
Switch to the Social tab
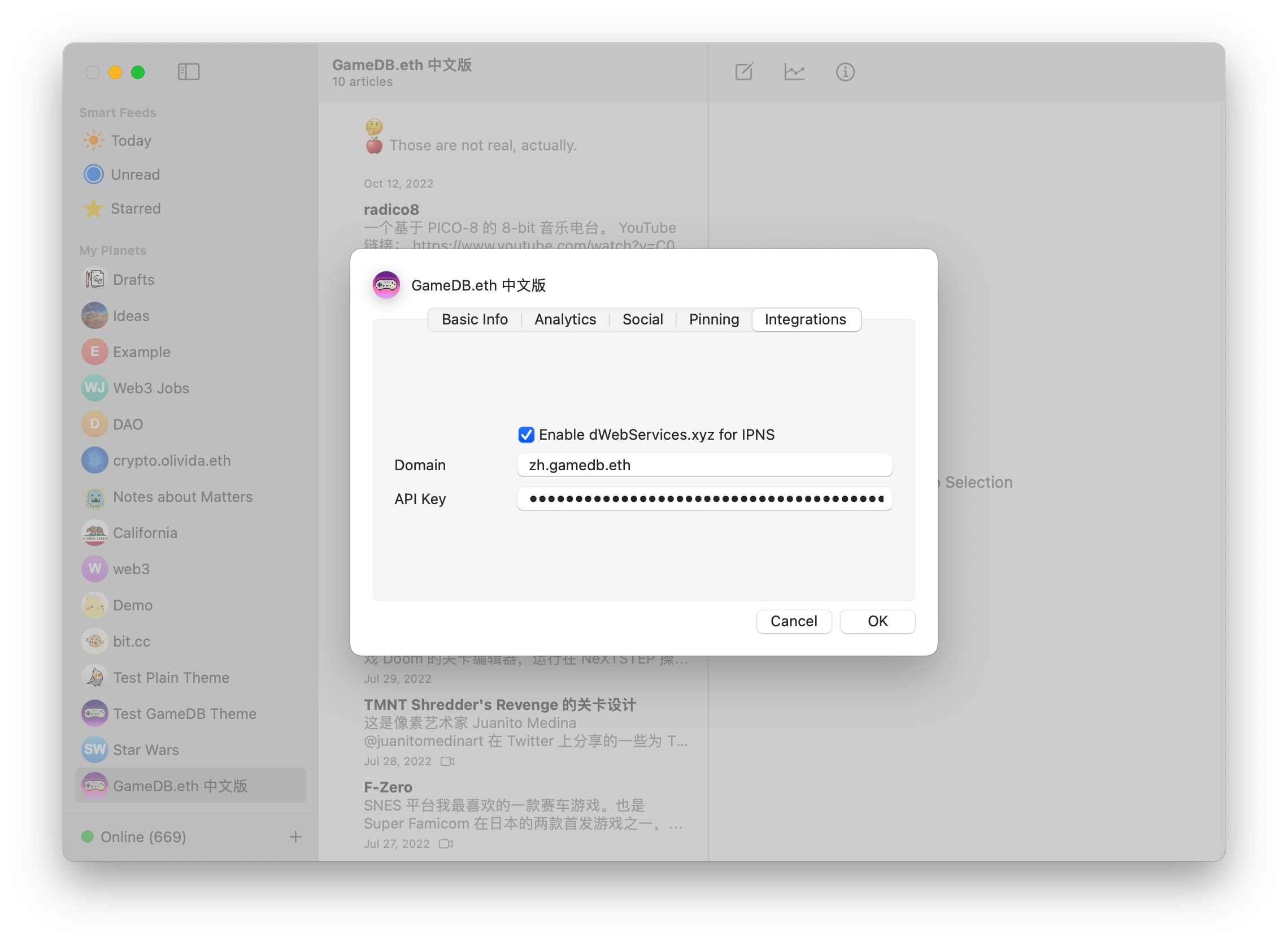[641, 319]
